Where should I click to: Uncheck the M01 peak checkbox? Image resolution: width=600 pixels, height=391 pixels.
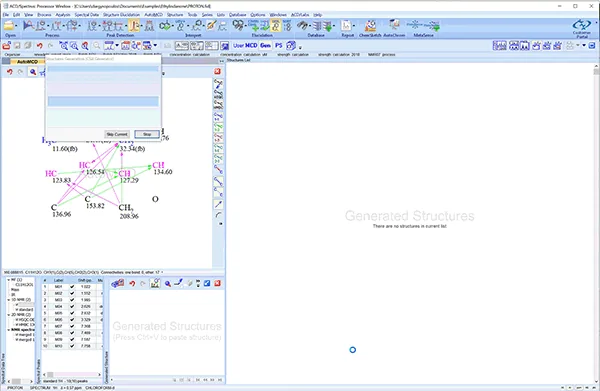[x=72, y=287]
